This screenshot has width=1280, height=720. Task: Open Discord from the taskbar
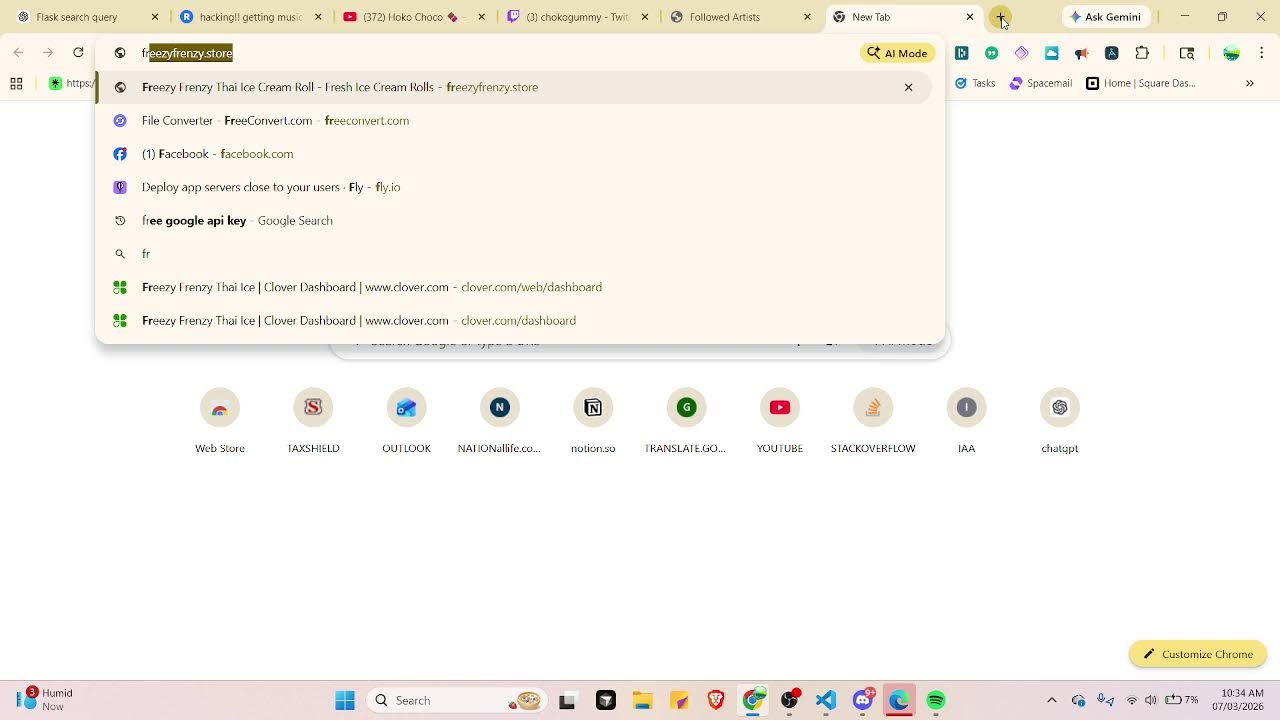(x=863, y=700)
